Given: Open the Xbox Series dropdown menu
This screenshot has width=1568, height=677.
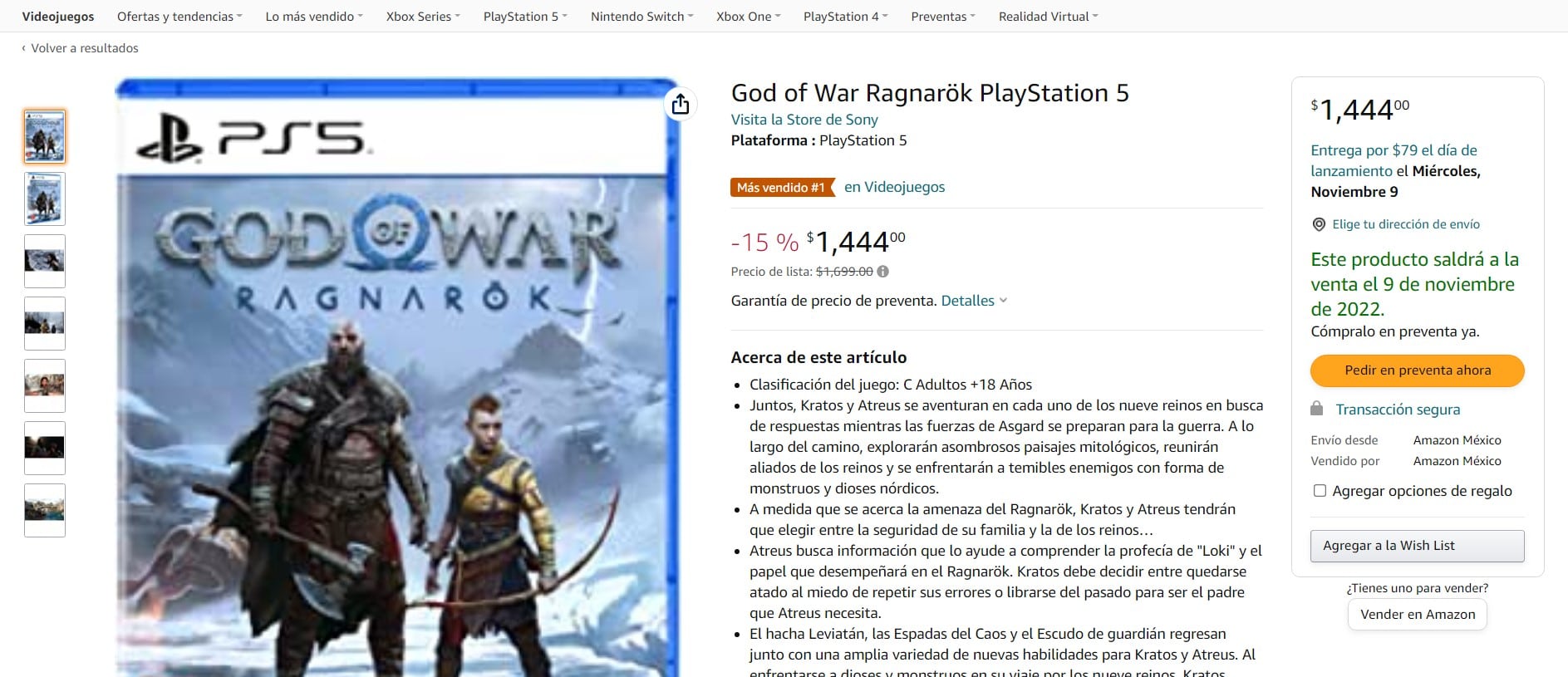Looking at the screenshot, I should click(423, 16).
